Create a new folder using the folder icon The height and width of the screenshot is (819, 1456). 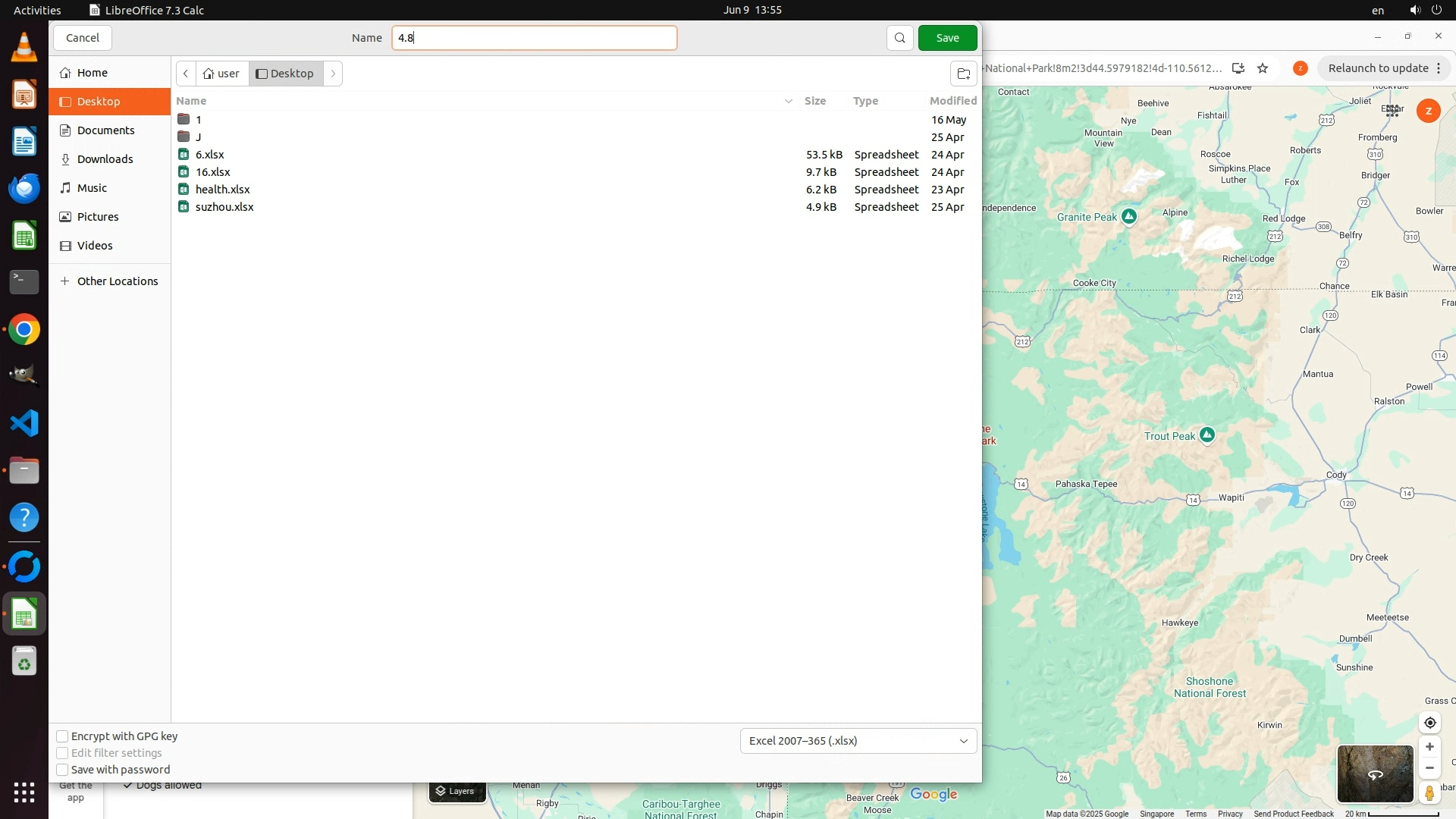click(963, 74)
